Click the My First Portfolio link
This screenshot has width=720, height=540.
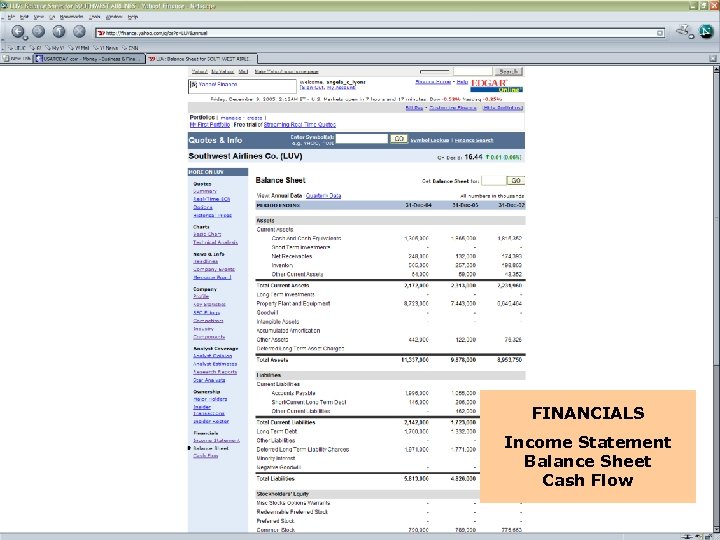click(x=210, y=125)
